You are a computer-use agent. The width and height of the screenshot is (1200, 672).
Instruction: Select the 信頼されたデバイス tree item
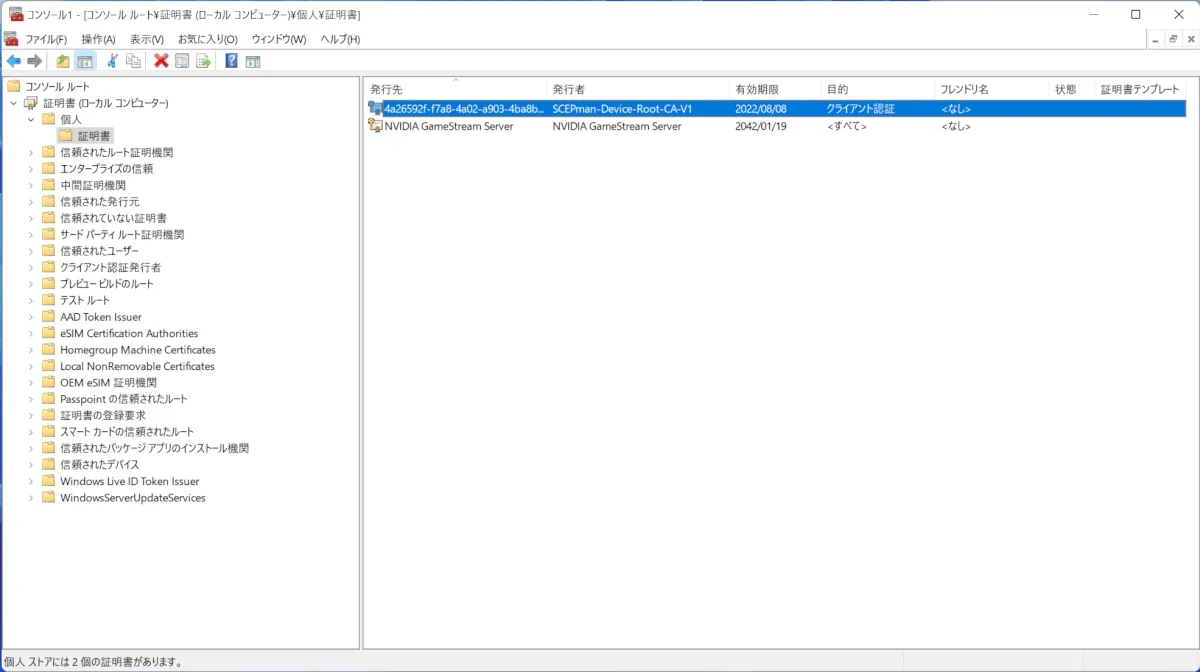click(x=99, y=465)
